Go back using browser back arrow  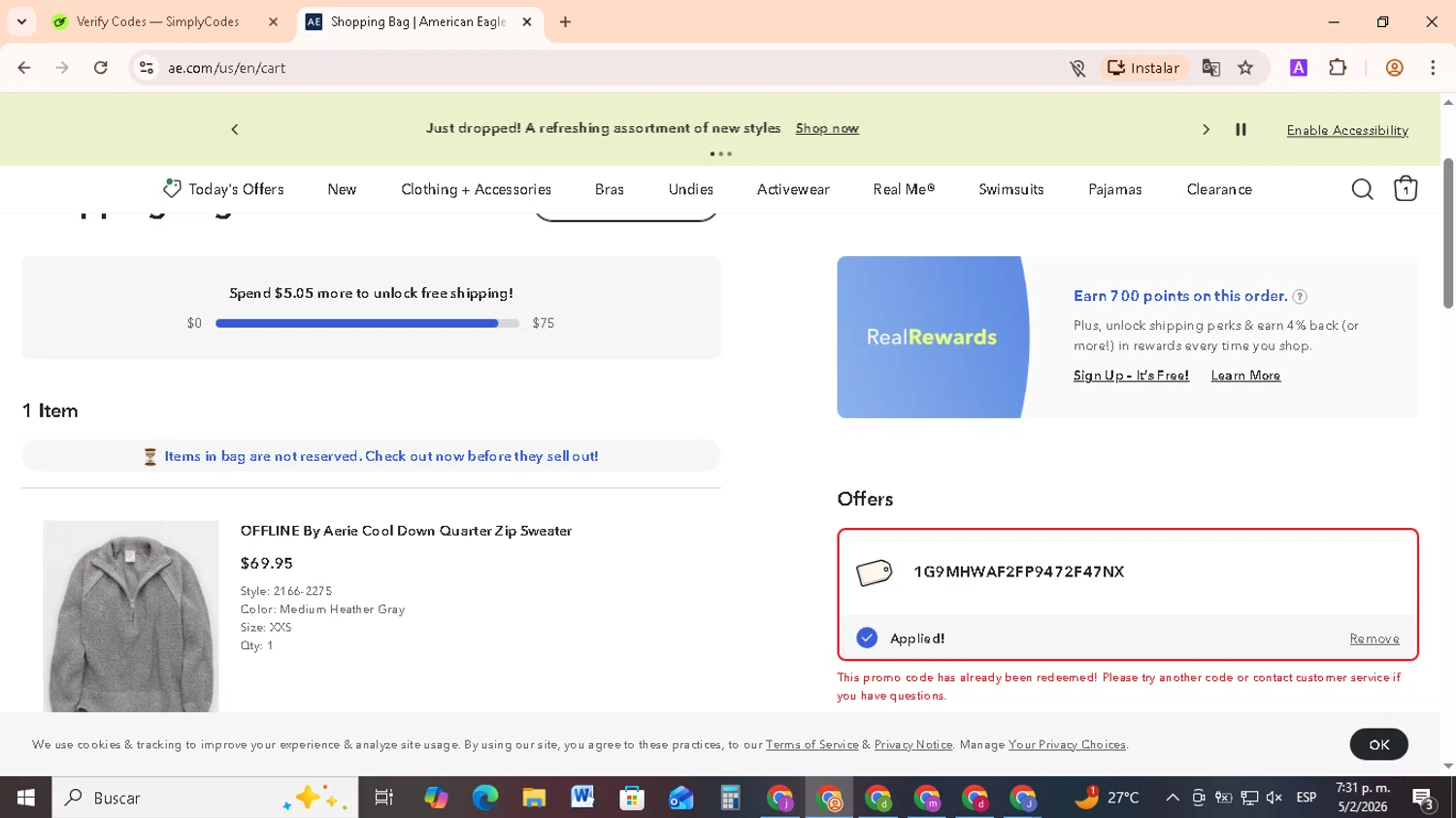(x=24, y=68)
